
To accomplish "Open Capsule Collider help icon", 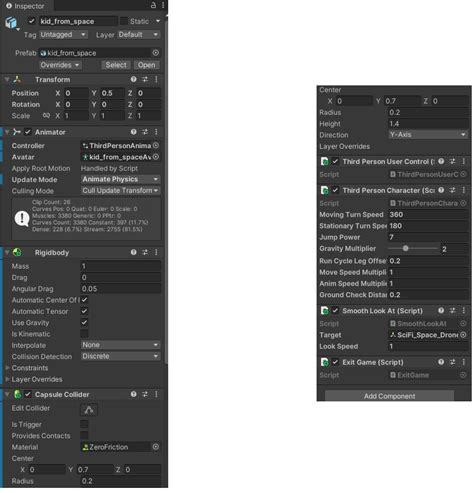I will (134, 394).
